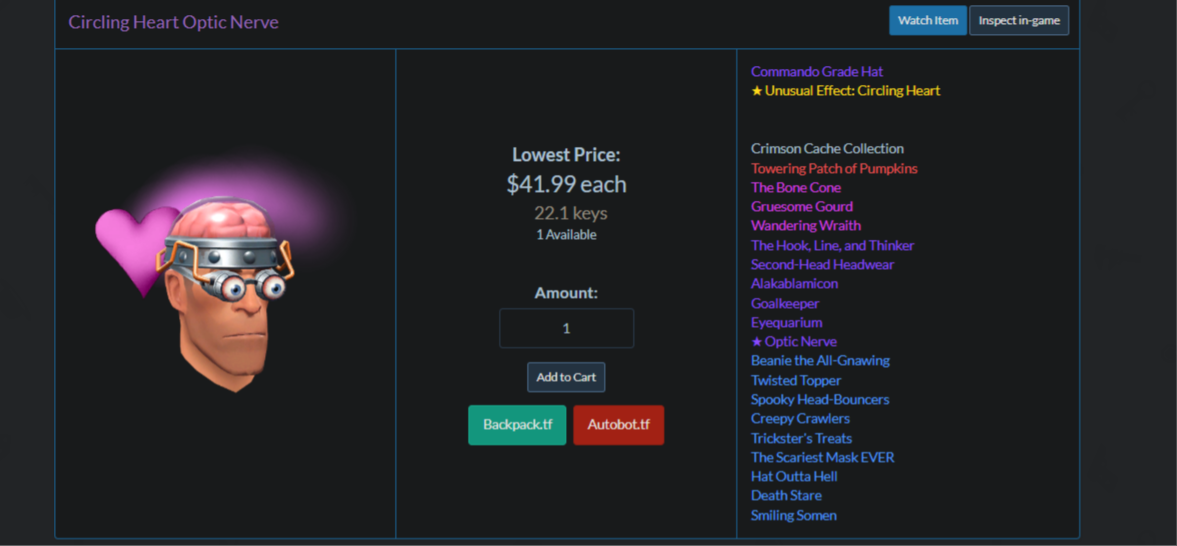Open Towering Patch of Pumpkins link
The height and width of the screenshot is (546, 1177).
(x=834, y=168)
